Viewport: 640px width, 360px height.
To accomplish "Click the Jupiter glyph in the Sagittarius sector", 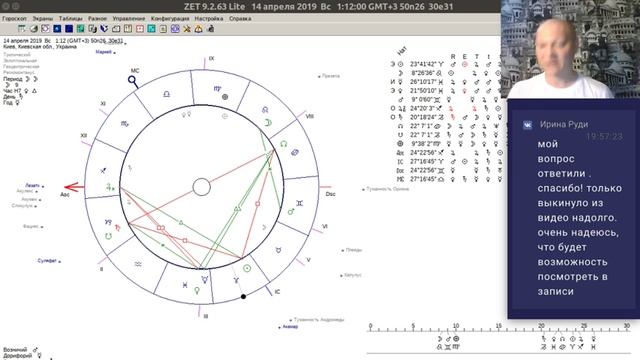I will point(109,187).
